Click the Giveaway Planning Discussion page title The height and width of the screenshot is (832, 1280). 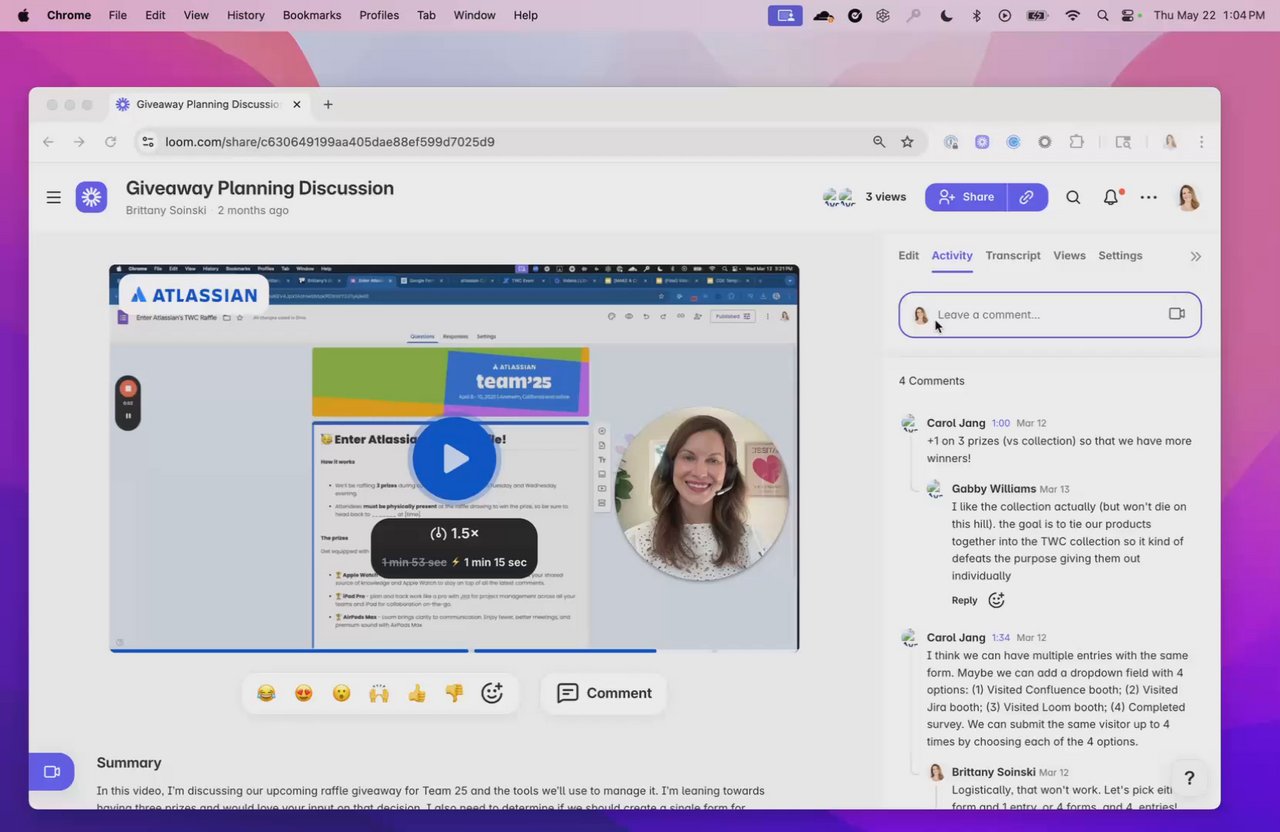click(x=260, y=188)
